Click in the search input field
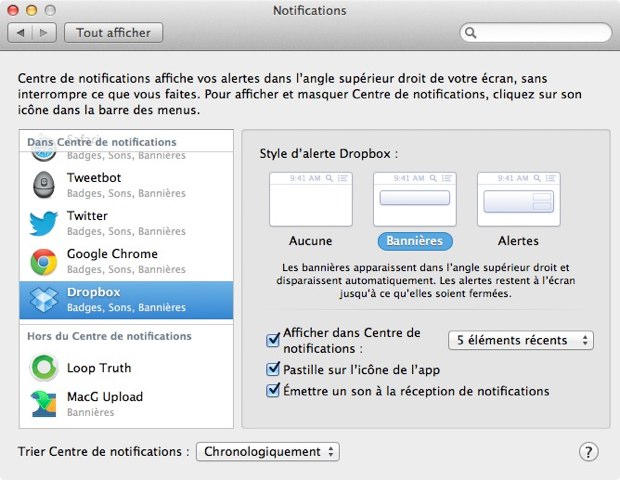This screenshot has width=620, height=480. 536,33
